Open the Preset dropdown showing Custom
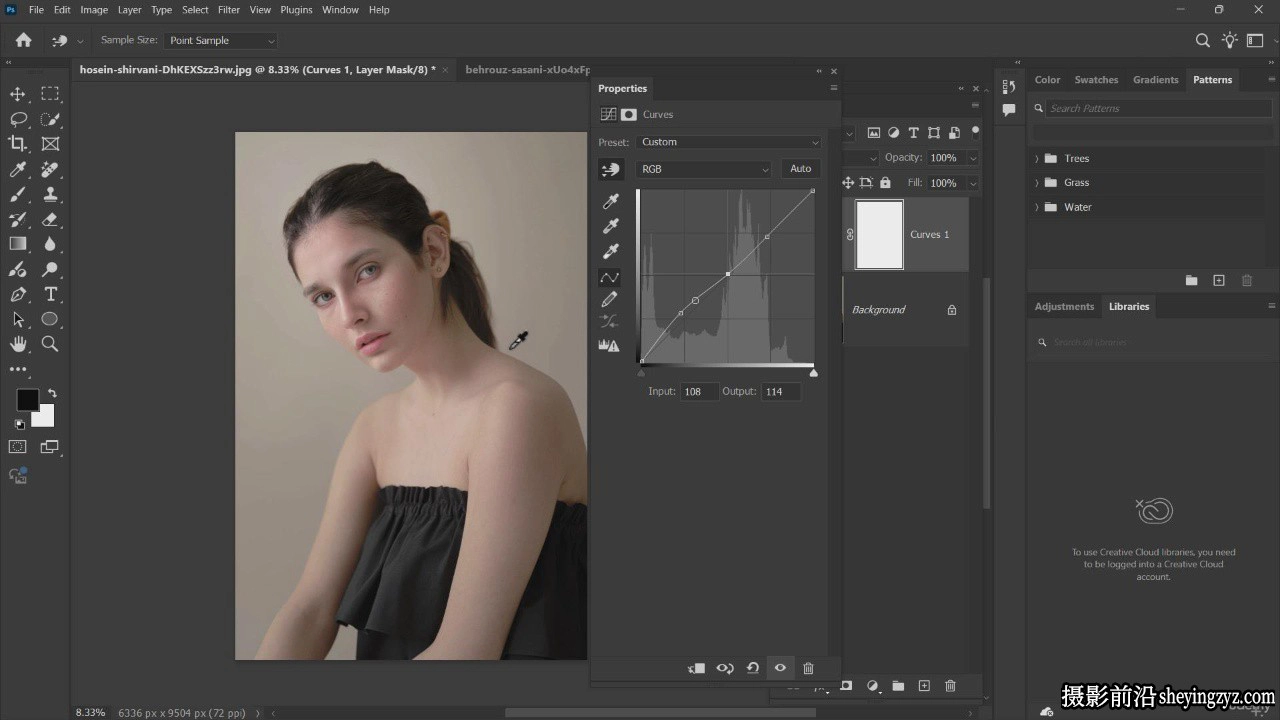Screen dimensions: 1280x720 [x=730, y=142]
